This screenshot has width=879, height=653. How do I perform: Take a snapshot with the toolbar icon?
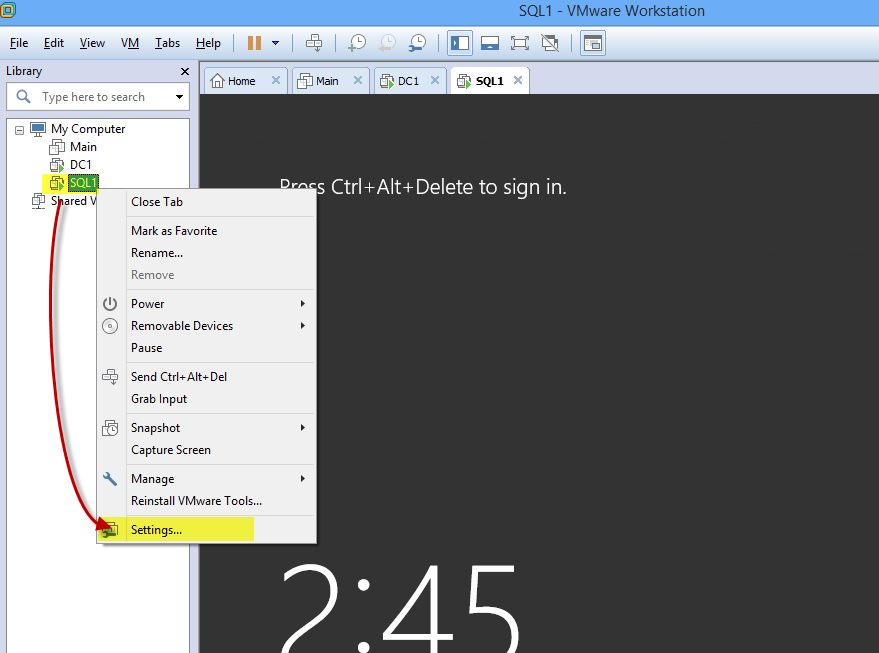pos(357,43)
